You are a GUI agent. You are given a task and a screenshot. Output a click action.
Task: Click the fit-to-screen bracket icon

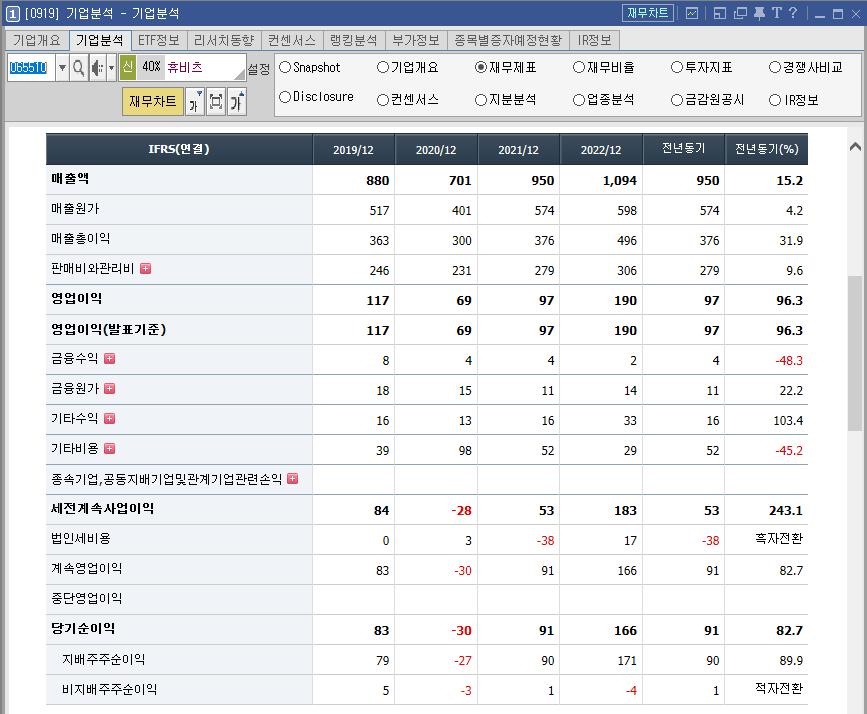click(216, 102)
